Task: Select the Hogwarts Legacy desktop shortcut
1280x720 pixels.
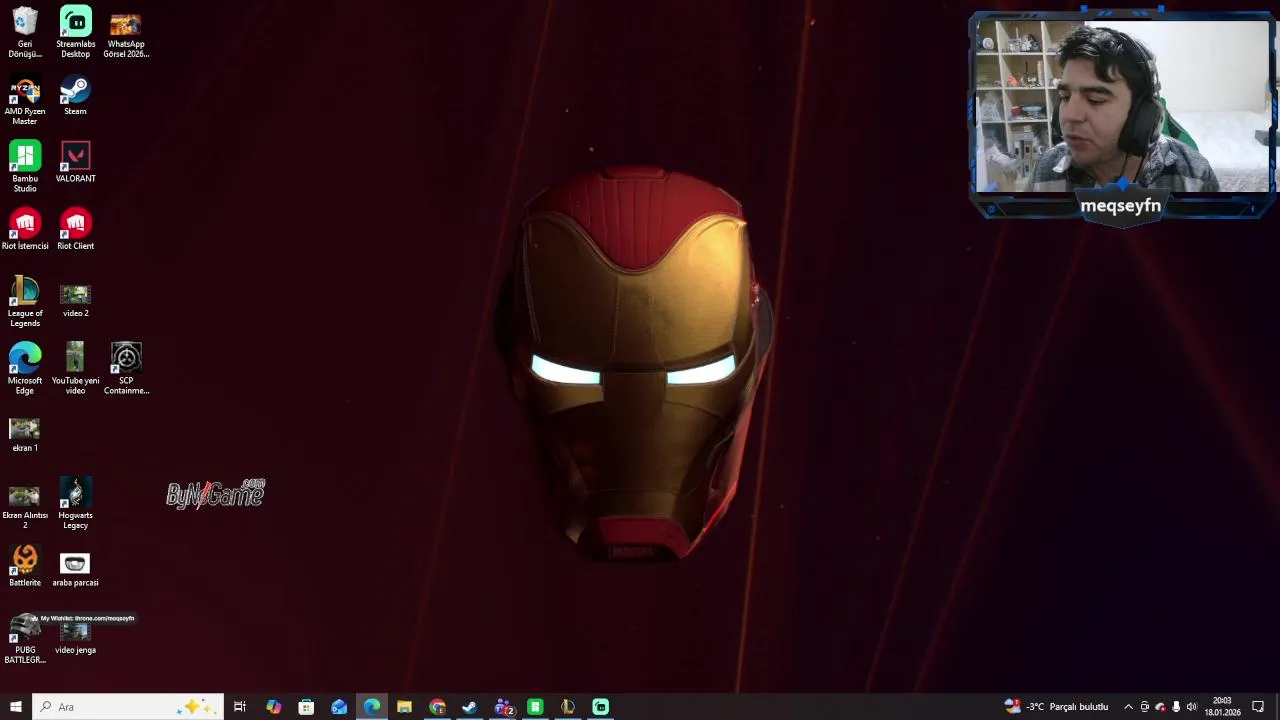Action: pos(75,504)
